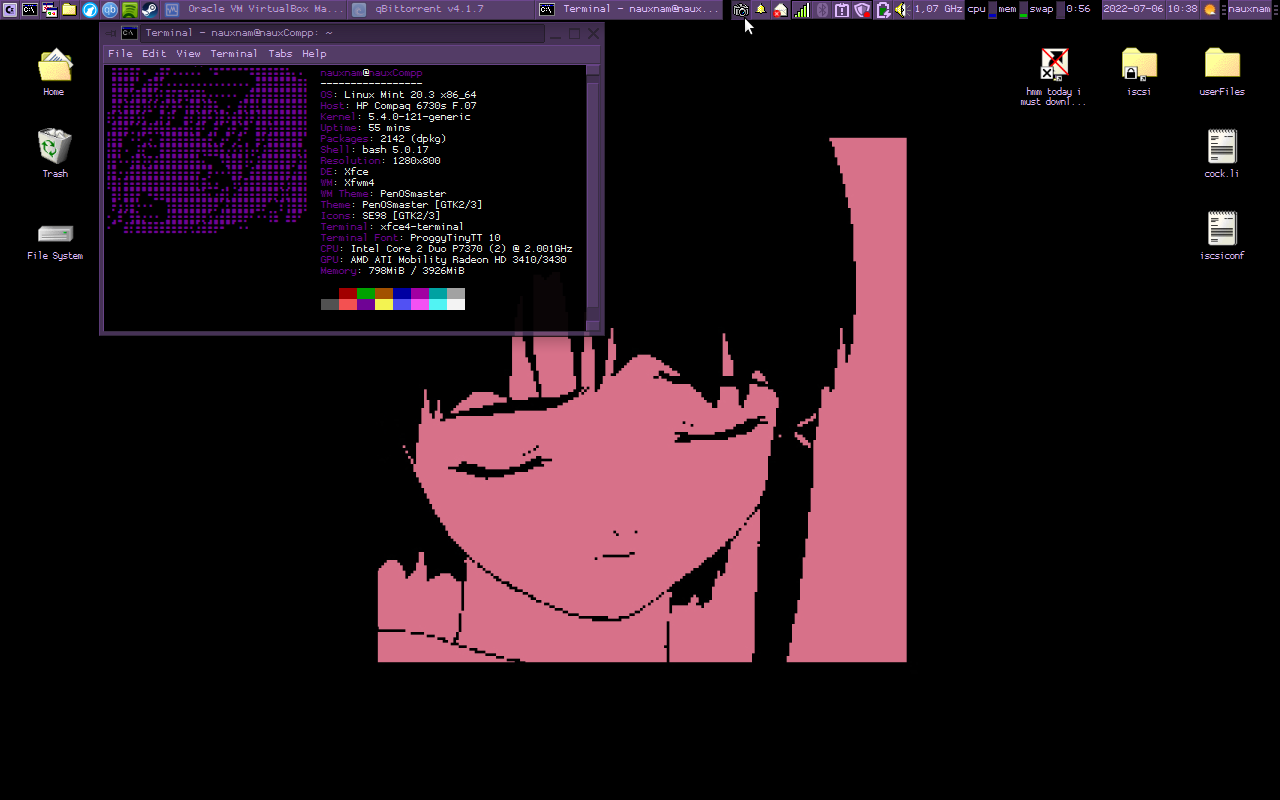
Task: Click the '5.4.0-121-generic' kernel text
Action: click(x=419, y=117)
